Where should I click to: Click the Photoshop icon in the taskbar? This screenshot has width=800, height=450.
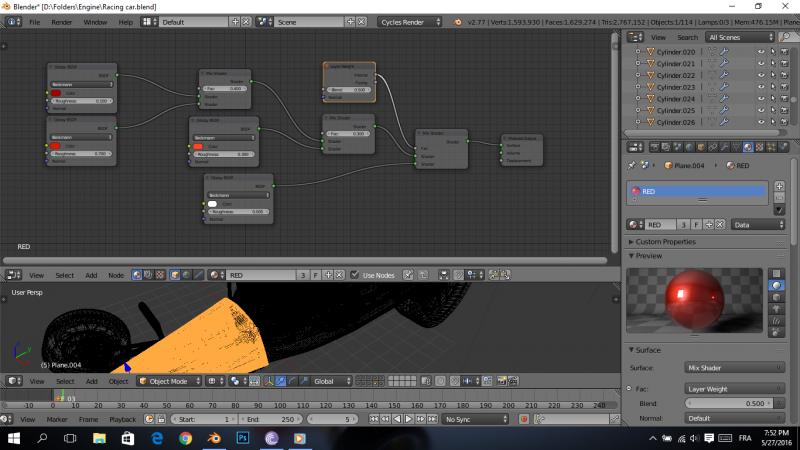[x=242, y=438]
